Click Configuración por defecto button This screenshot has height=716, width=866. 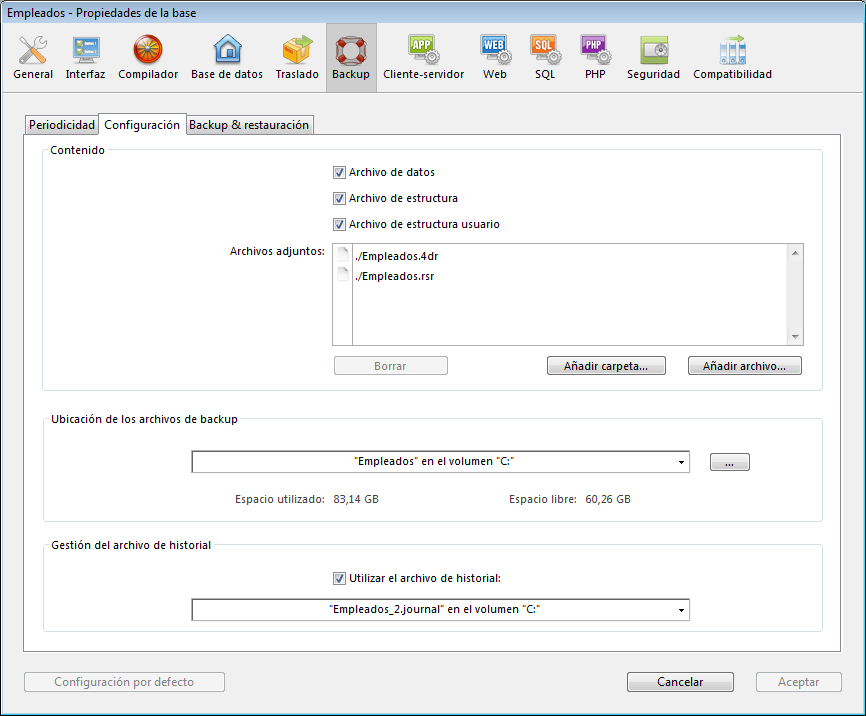pyautogui.click(x=124, y=682)
